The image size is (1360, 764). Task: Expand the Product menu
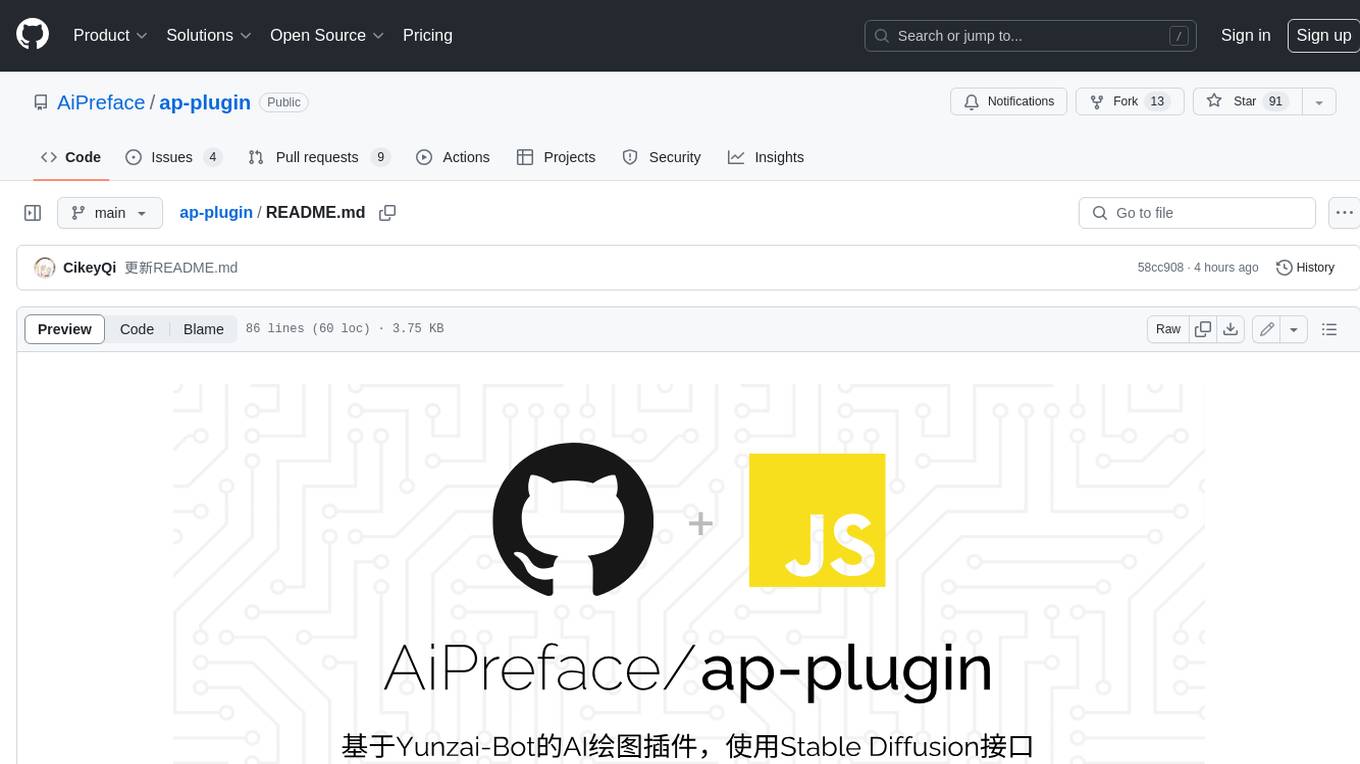110,35
